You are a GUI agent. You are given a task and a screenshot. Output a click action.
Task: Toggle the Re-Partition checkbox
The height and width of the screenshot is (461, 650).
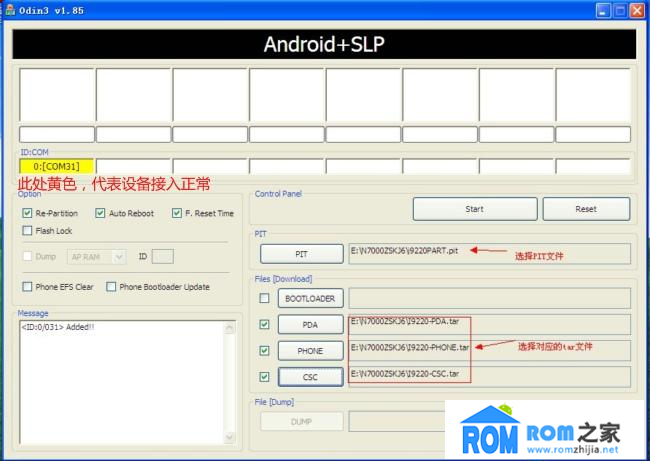point(27,213)
